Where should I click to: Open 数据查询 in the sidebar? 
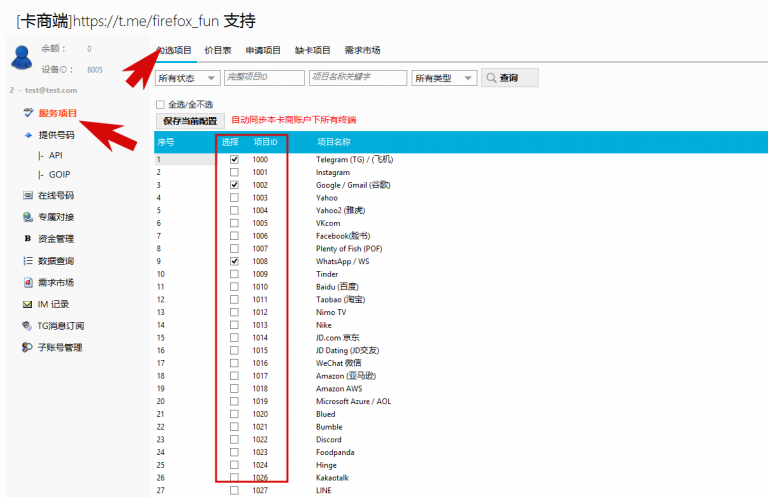[56, 261]
